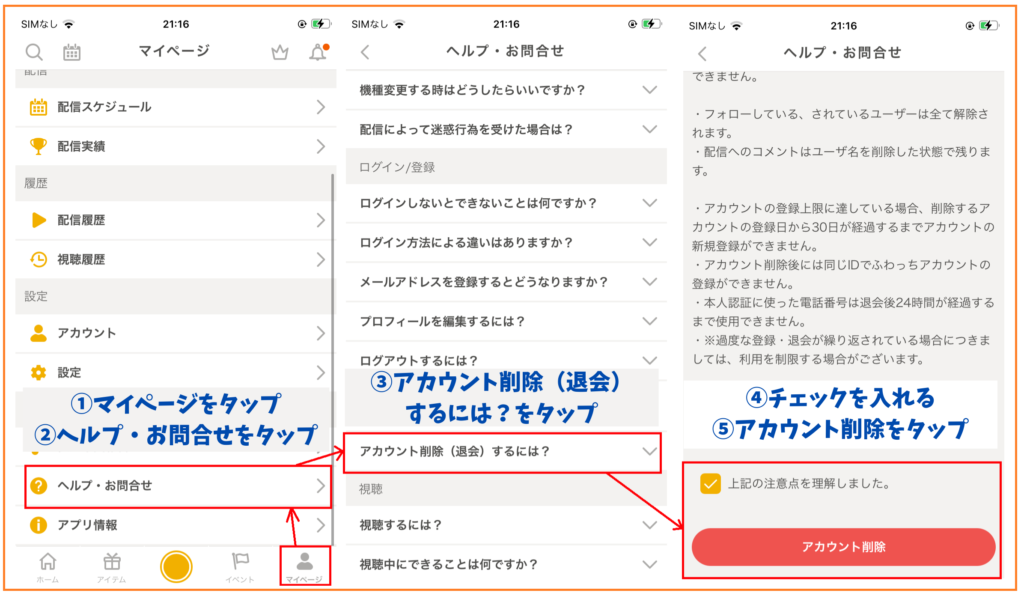
Task: Tap the アカウント person icon
Action: 39,333
